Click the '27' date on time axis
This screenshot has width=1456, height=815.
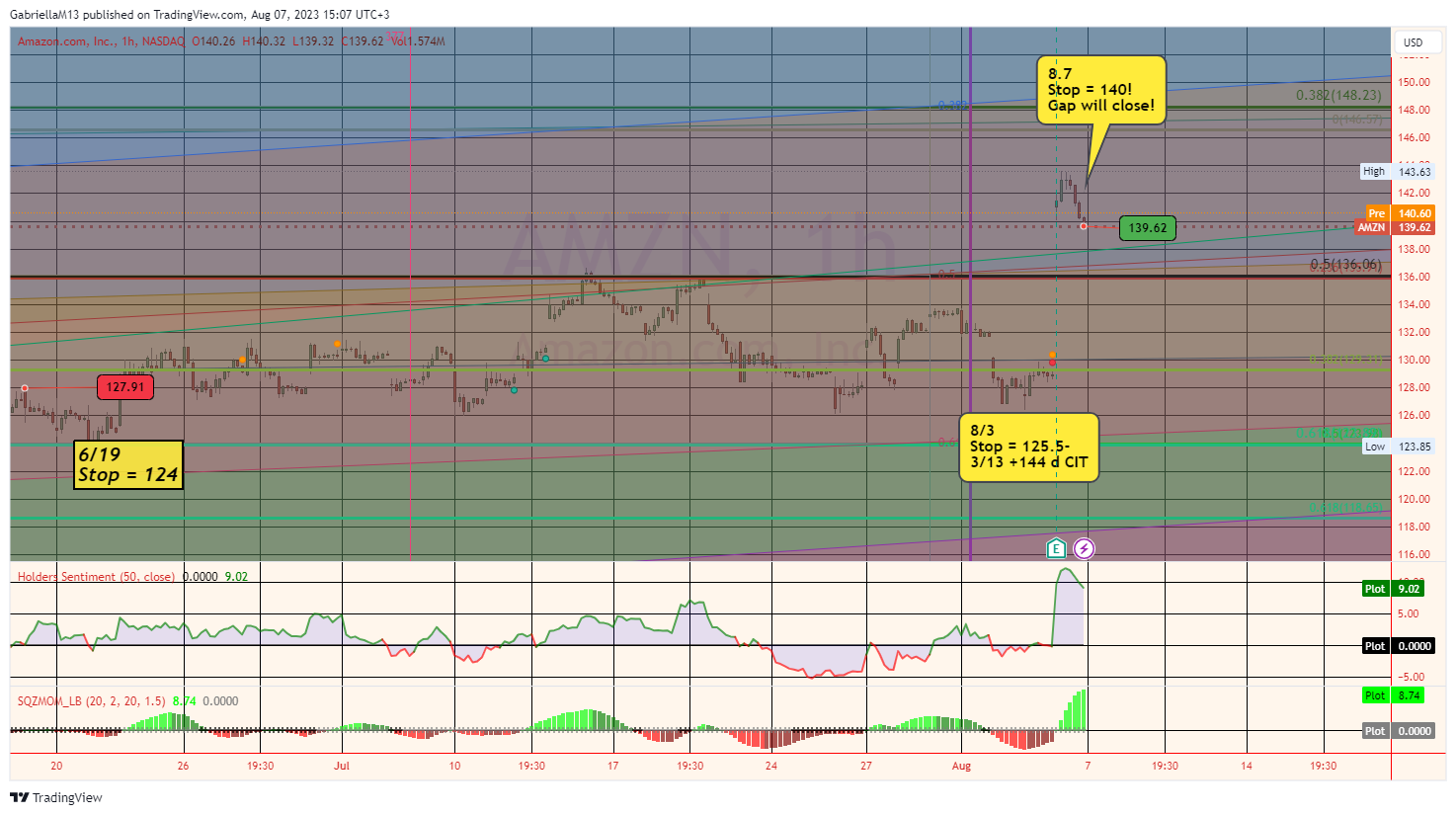tap(865, 766)
